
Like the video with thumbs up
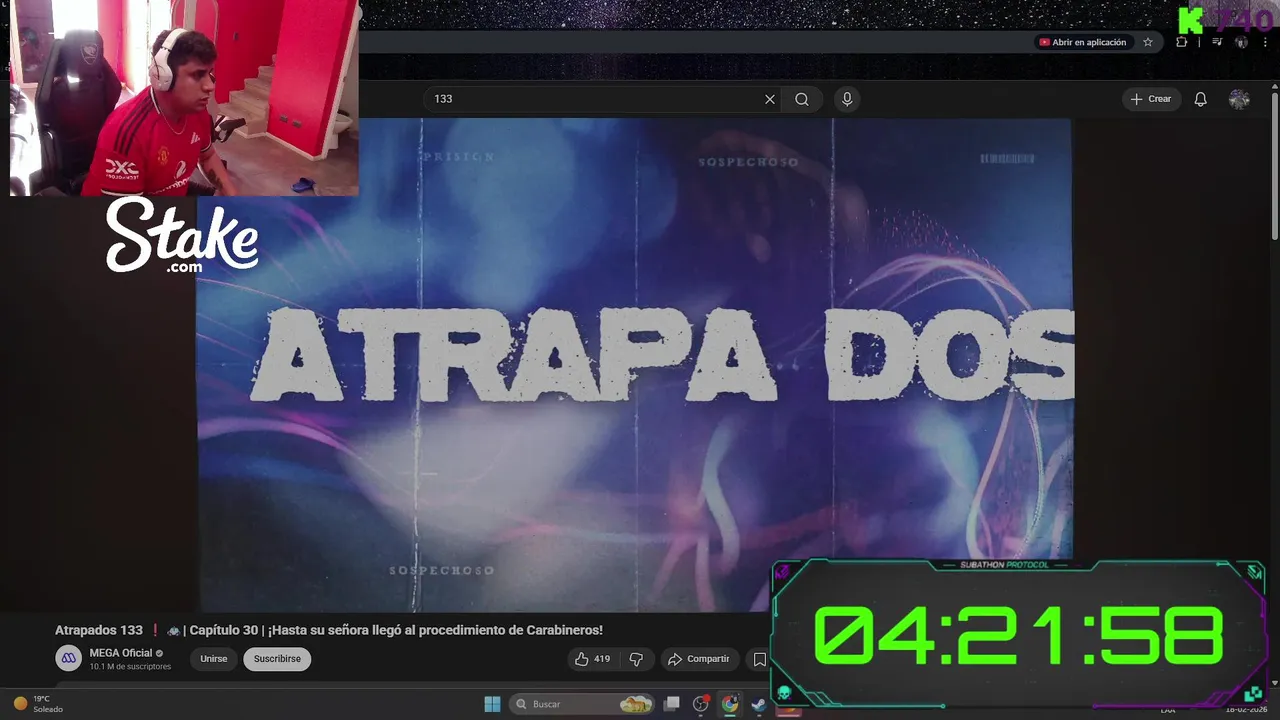[592, 659]
